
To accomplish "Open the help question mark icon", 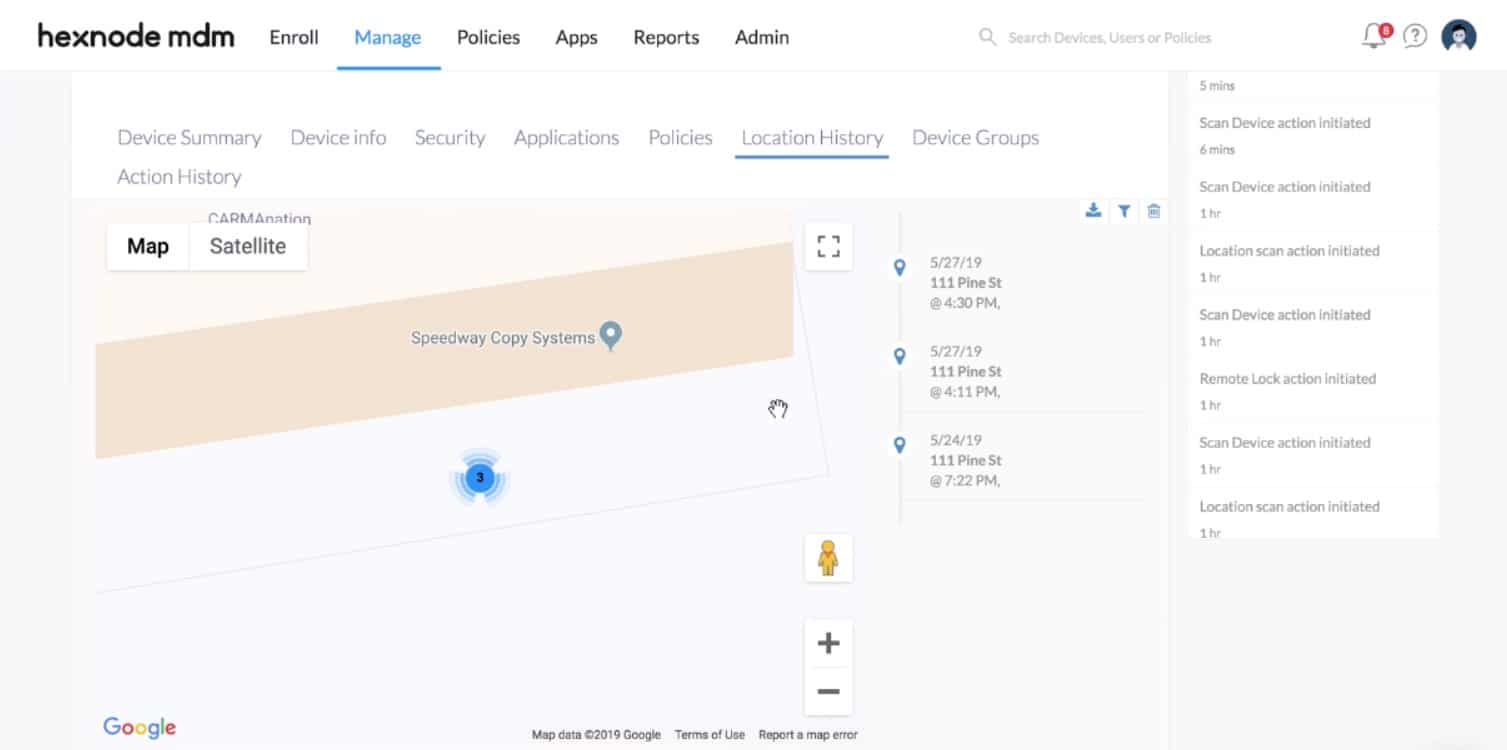I will click(x=1414, y=37).
